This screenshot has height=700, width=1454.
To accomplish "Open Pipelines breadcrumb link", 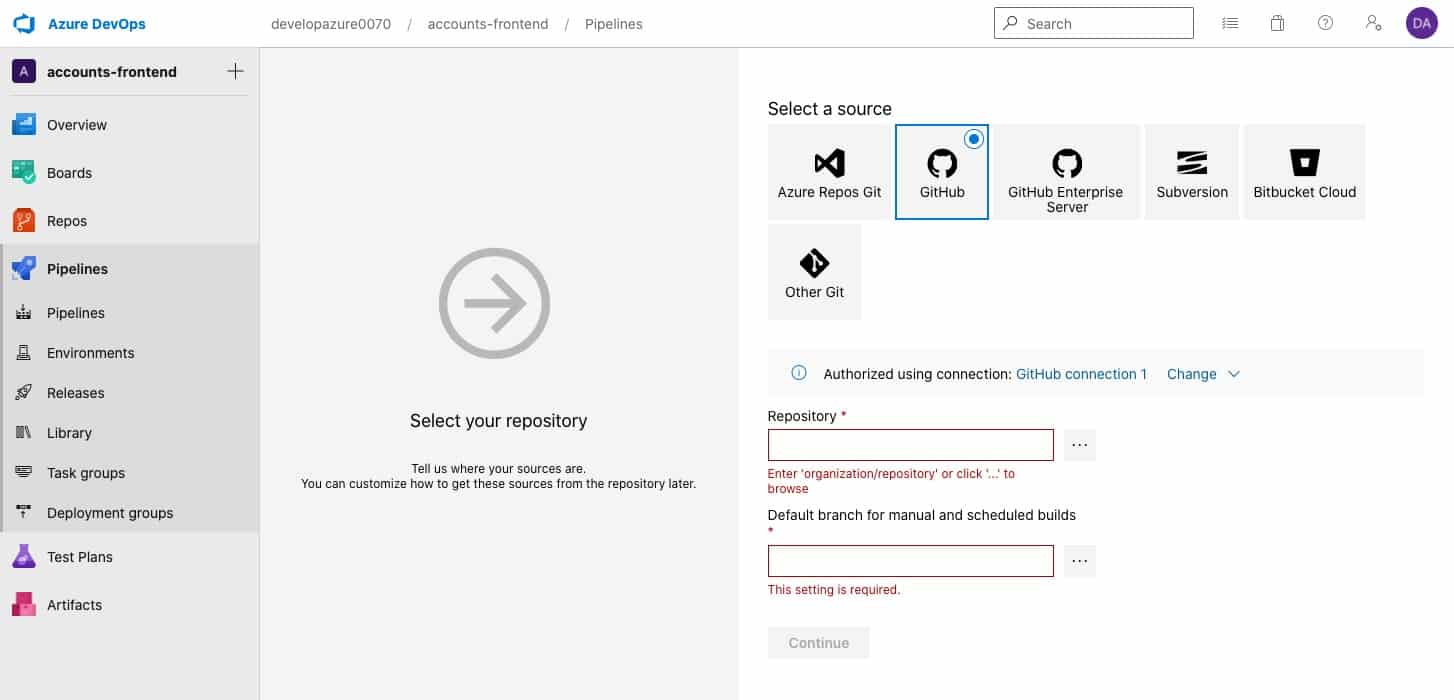I will pyautogui.click(x=614, y=24).
